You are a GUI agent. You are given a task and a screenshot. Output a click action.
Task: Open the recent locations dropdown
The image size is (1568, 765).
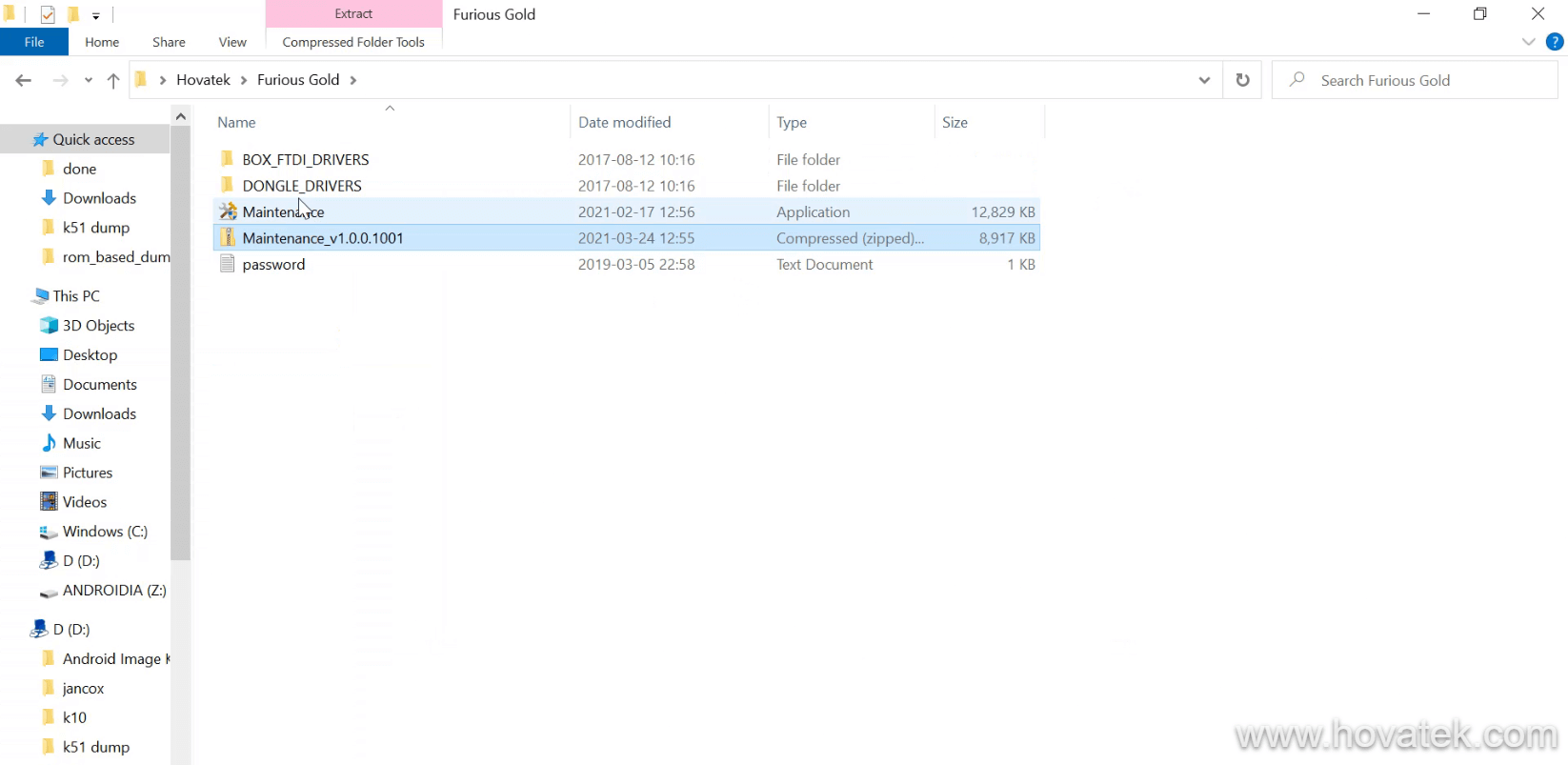tap(89, 80)
